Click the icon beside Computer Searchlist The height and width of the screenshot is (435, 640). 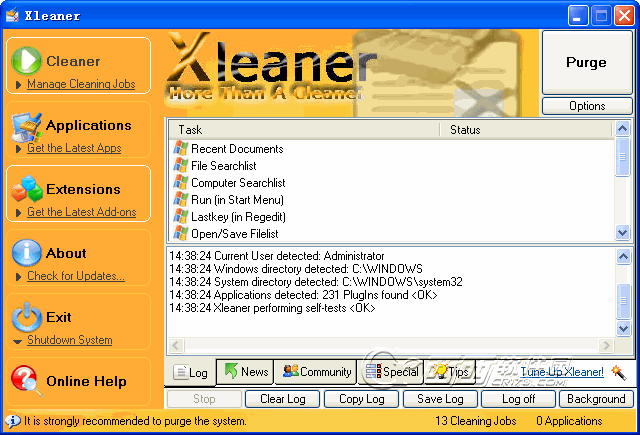(x=180, y=182)
